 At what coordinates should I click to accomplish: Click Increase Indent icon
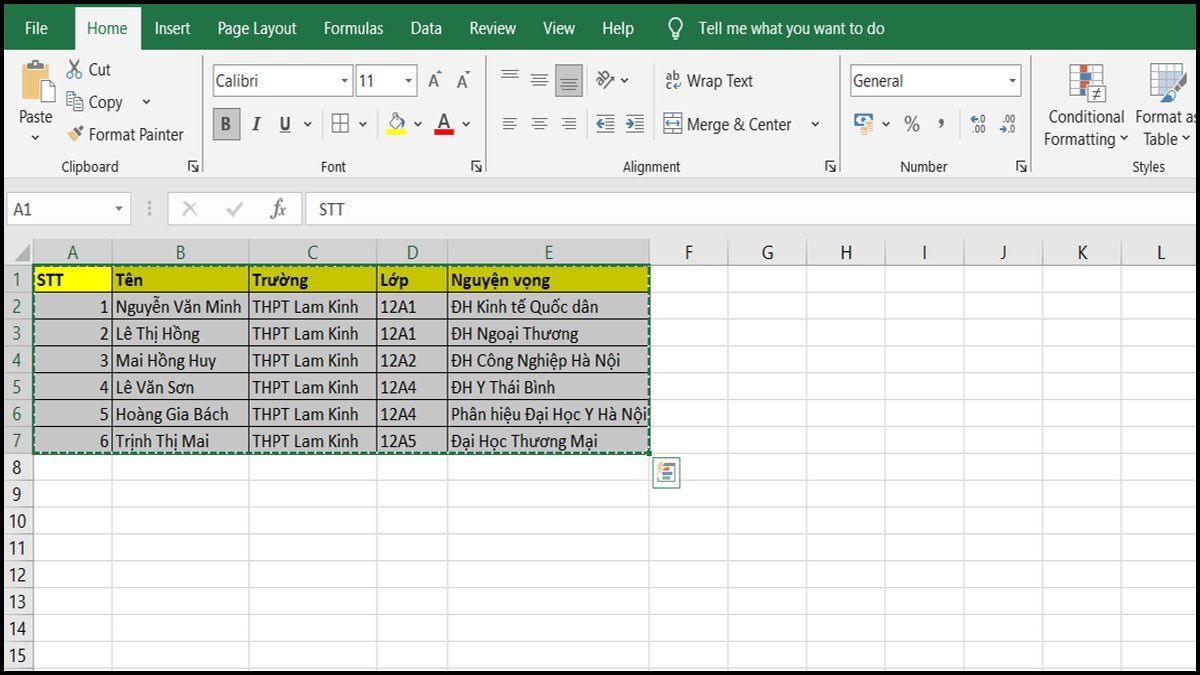pos(635,124)
